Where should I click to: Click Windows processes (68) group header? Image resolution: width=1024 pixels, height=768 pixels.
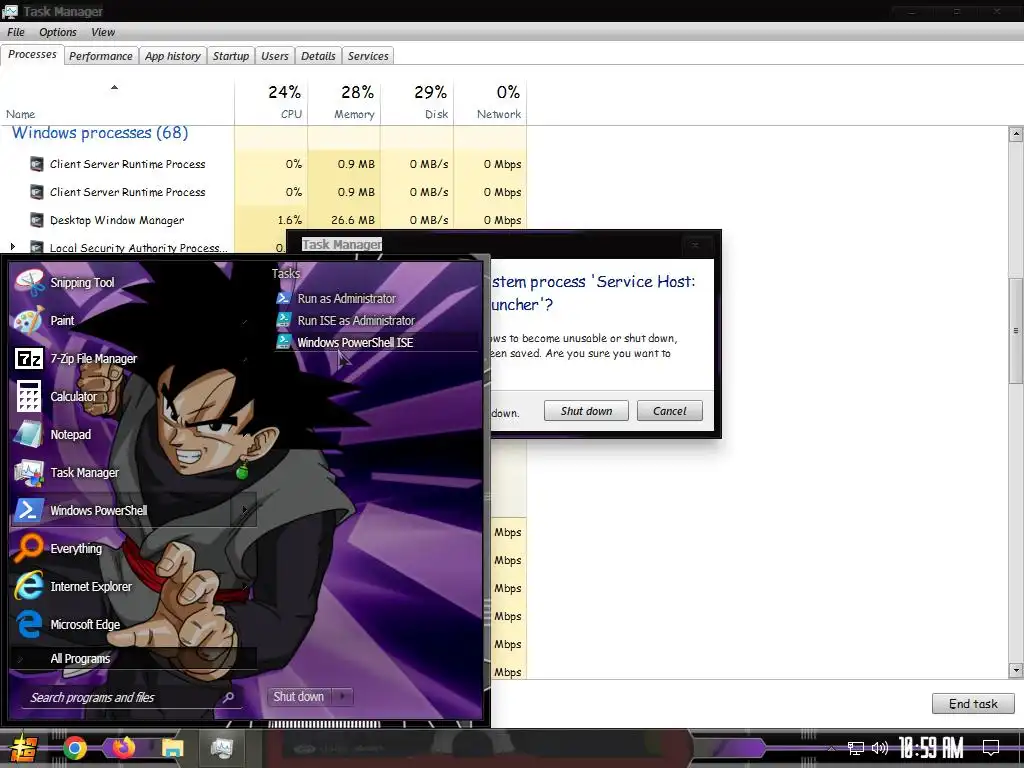click(100, 133)
